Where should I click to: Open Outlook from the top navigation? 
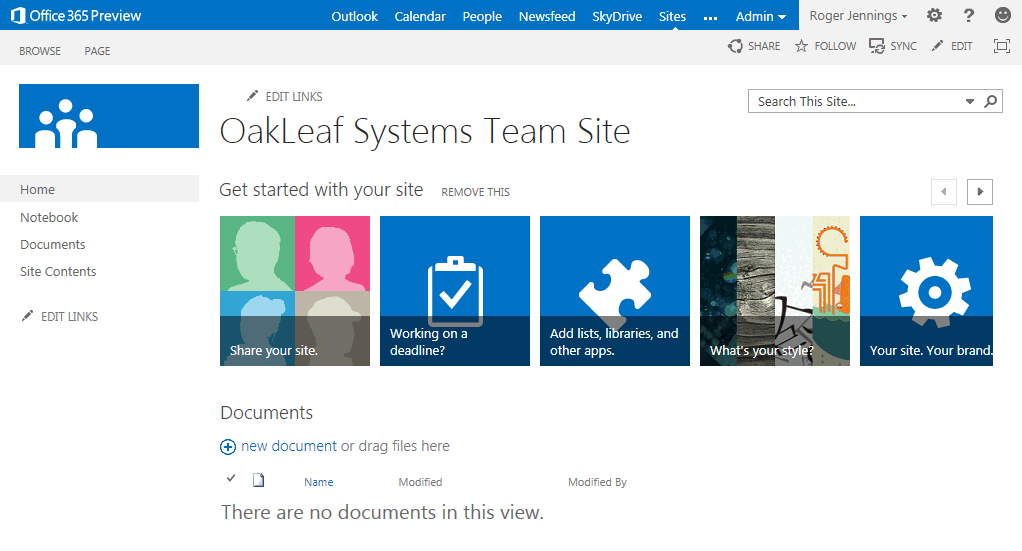tap(354, 16)
